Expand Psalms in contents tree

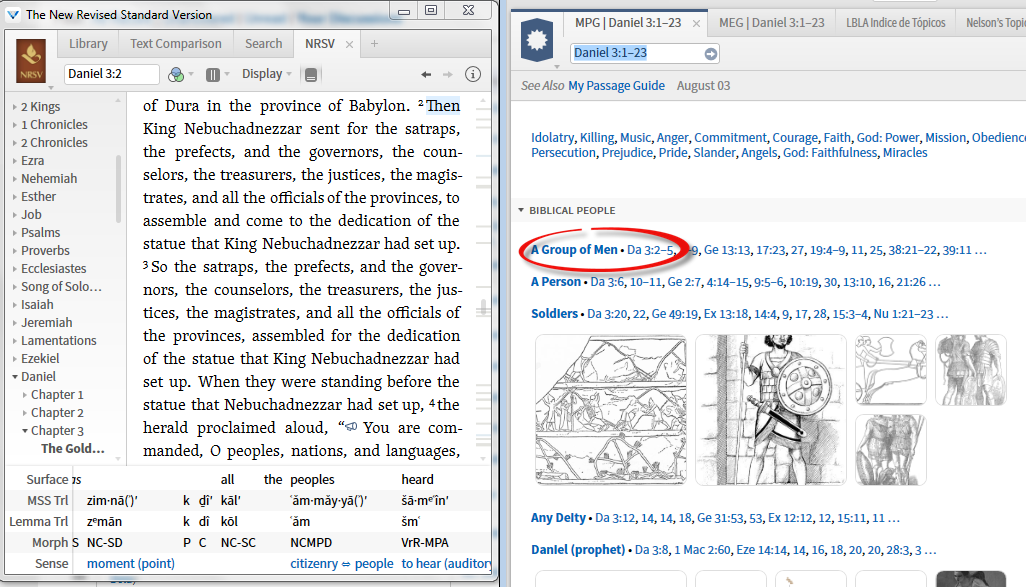click(15, 232)
